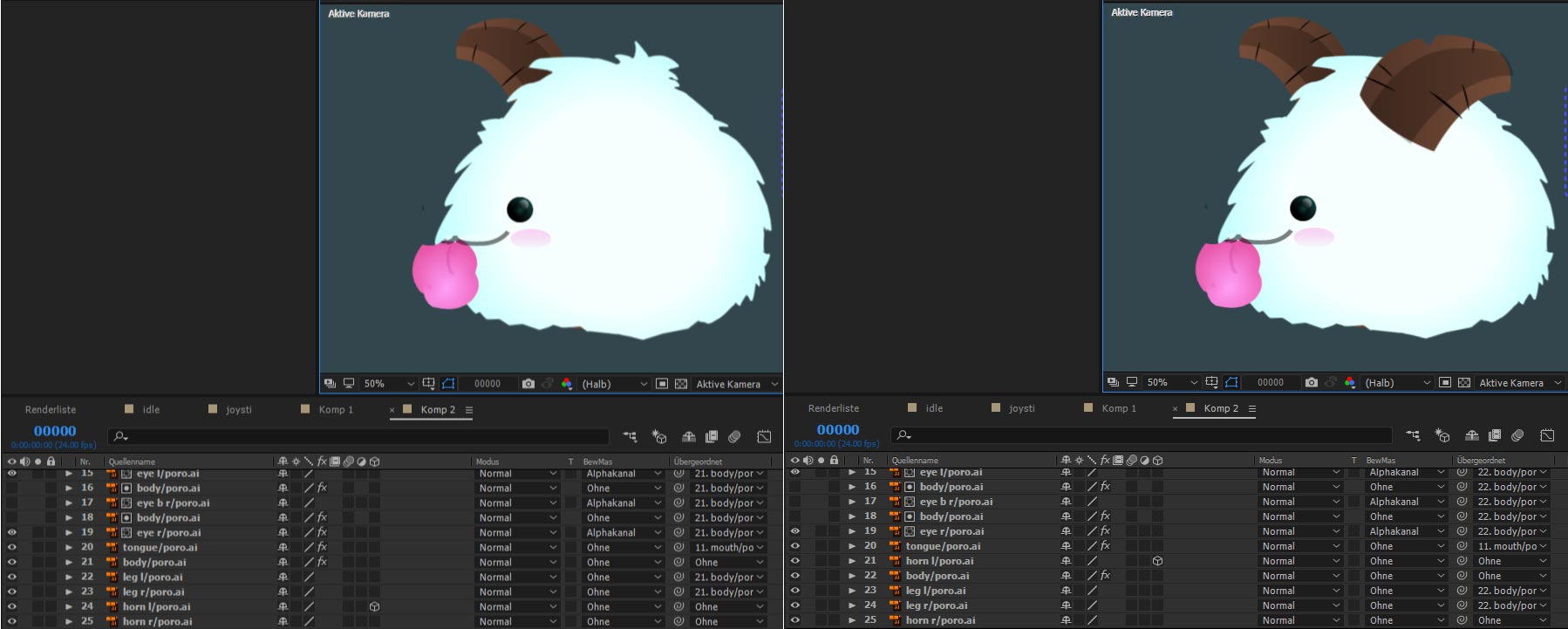Screen dimensions: 1568x629
Task: Click Übergeordnet column header on right
Action: 1481,461
